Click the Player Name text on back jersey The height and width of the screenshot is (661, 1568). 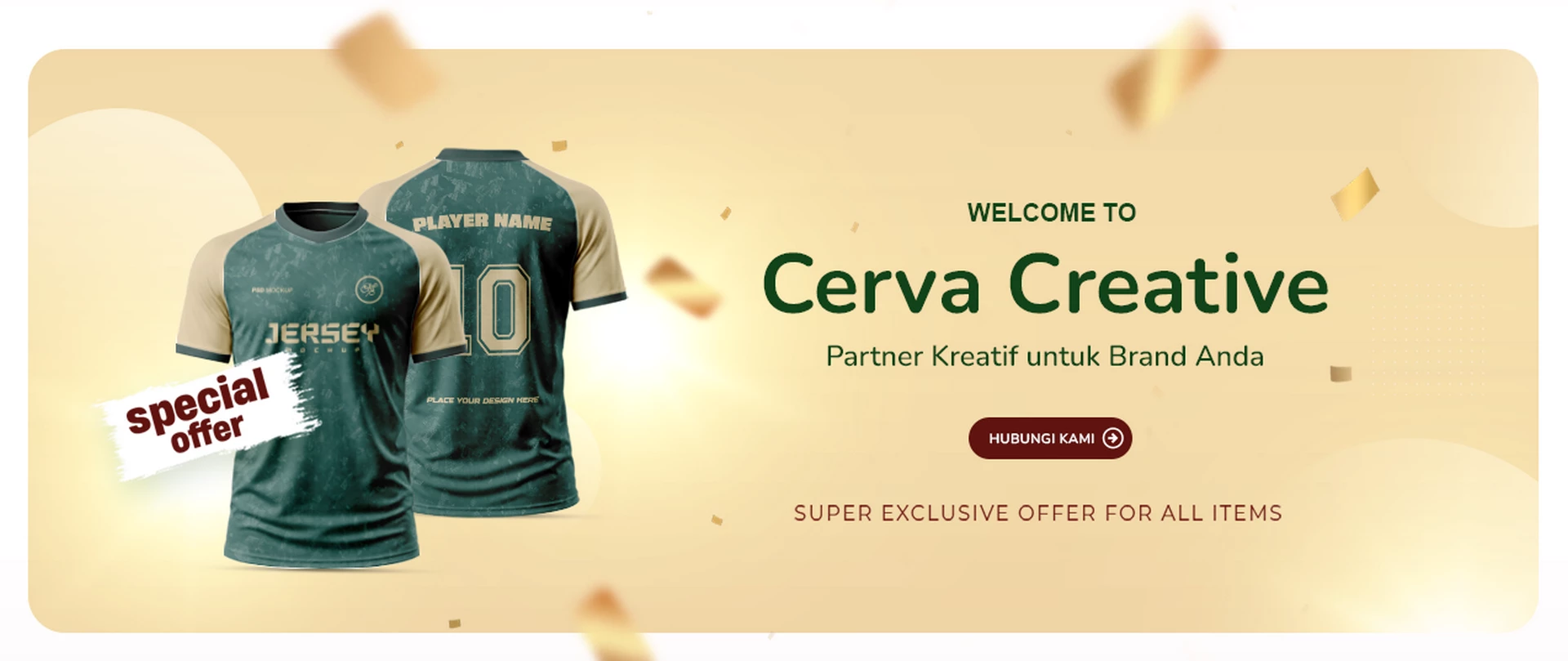[482, 221]
